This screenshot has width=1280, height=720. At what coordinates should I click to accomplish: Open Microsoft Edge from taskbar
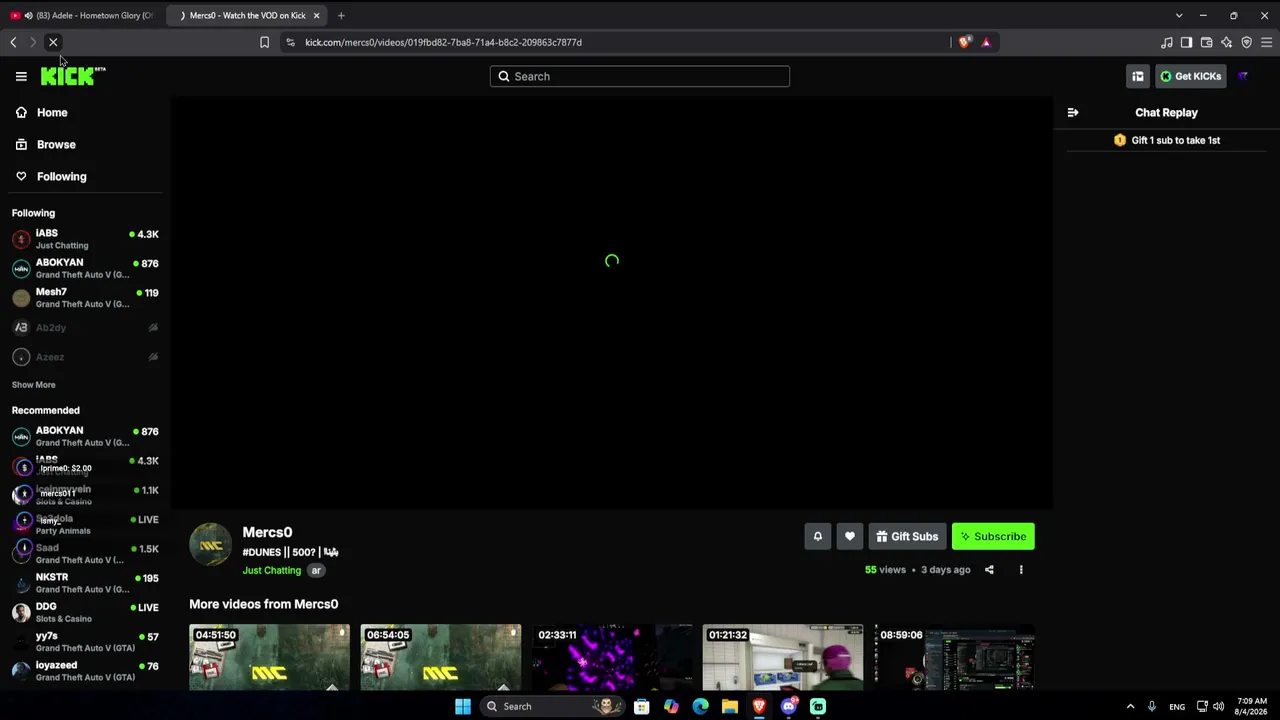coord(700,706)
